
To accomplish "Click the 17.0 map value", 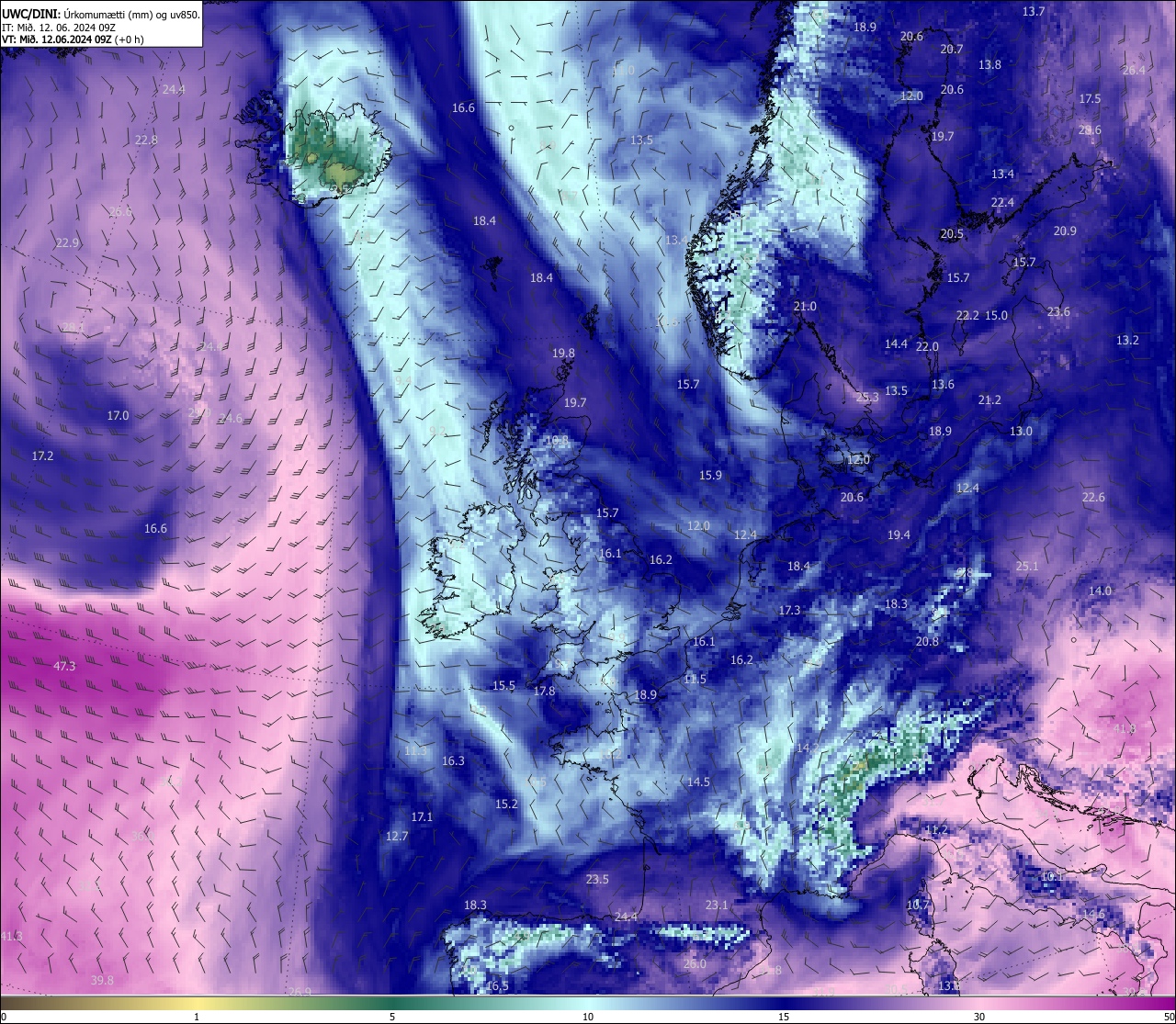I will click(118, 416).
